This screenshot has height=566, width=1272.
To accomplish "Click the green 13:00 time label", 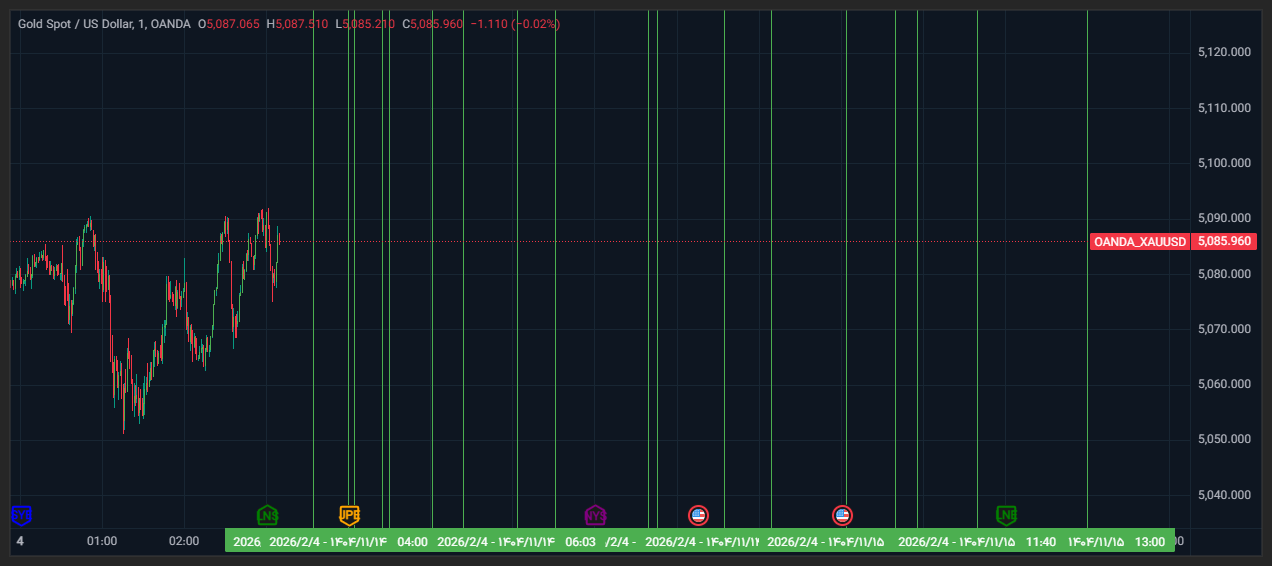I will pos(1150,542).
